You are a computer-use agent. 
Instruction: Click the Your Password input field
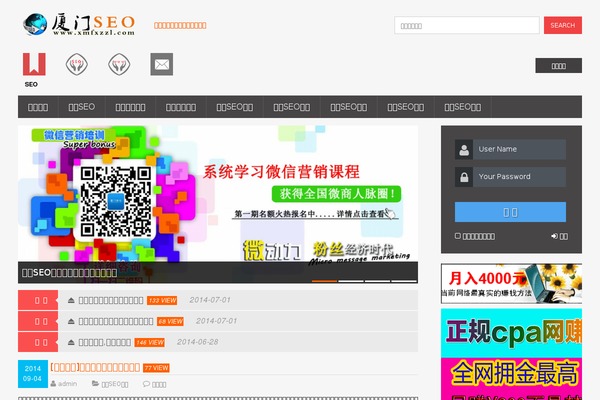point(519,177)
